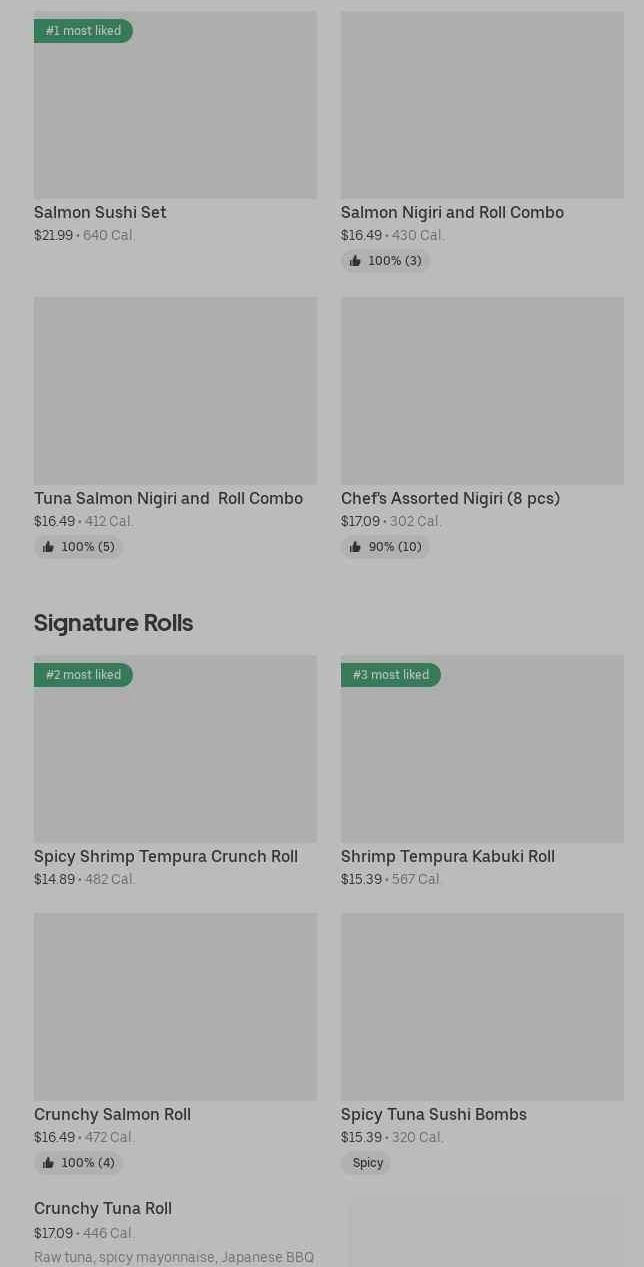Select the Crunchy Tuna Roll listing
The image size is (644, 1267).
tap(103, 1209)
